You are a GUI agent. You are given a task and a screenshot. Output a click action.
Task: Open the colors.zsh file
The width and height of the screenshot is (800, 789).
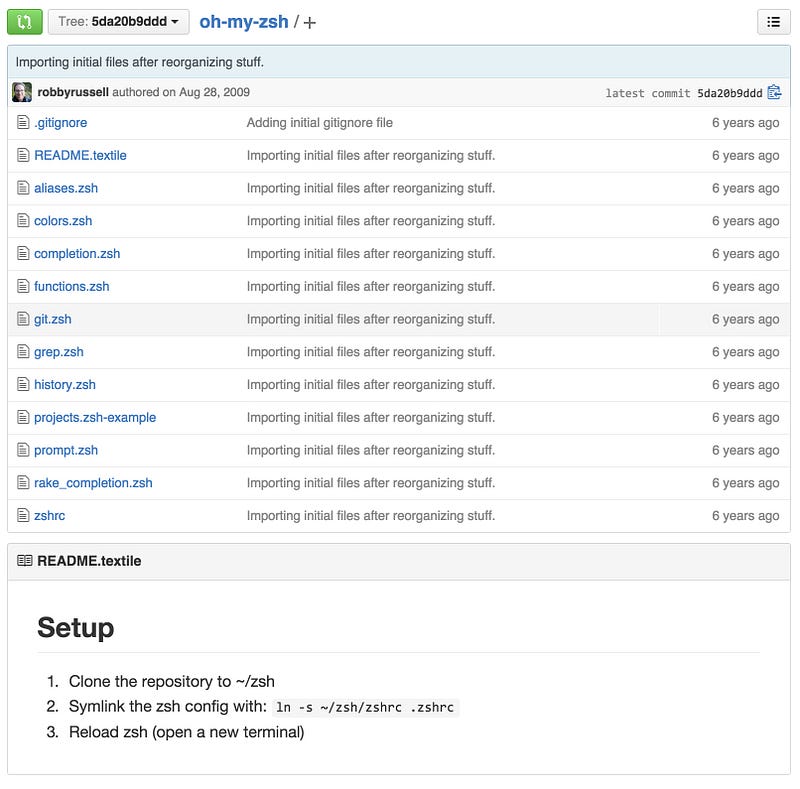[x=63, y=221]
